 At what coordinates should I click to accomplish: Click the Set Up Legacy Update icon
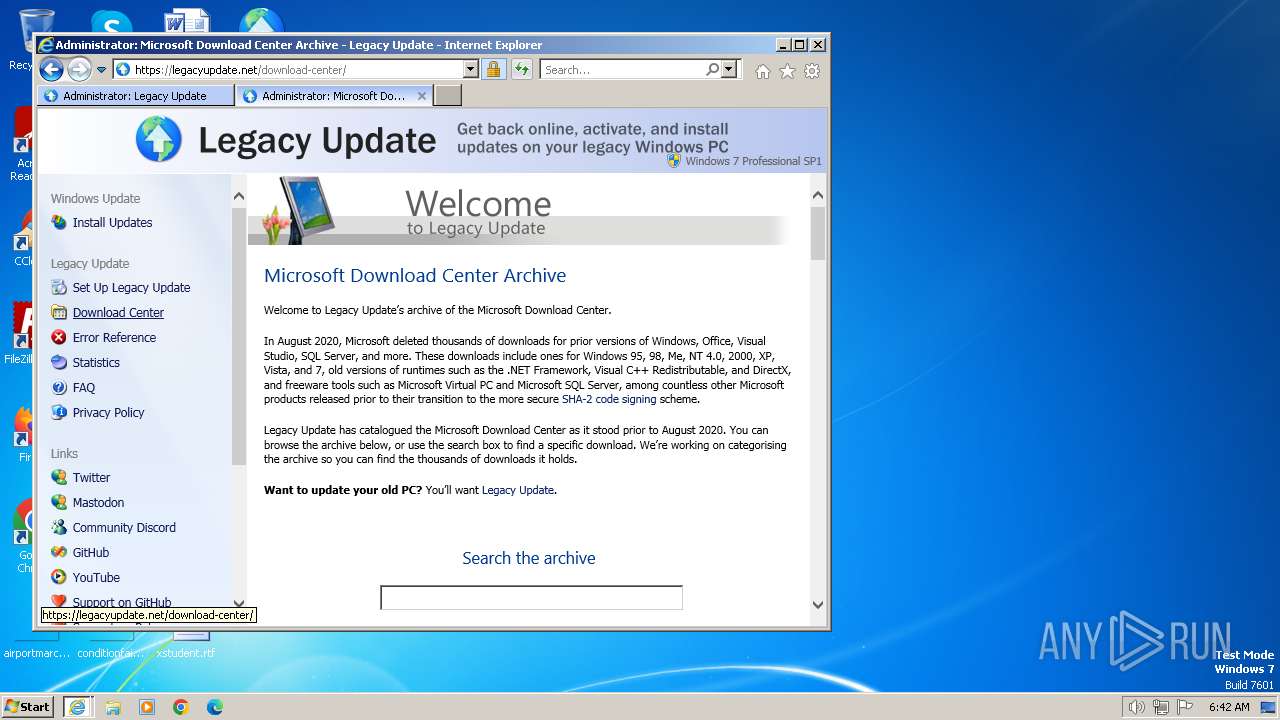pyautogui.click(x=59, y=287)
